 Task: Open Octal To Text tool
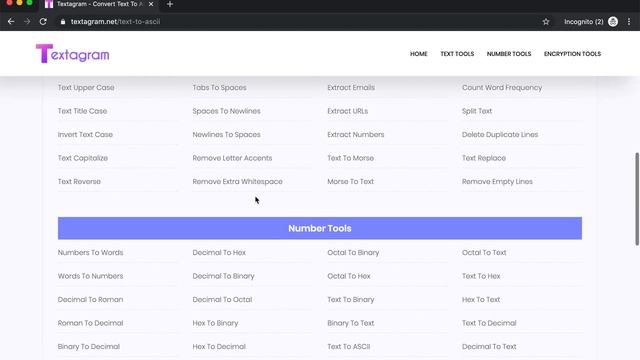point(484,253)
